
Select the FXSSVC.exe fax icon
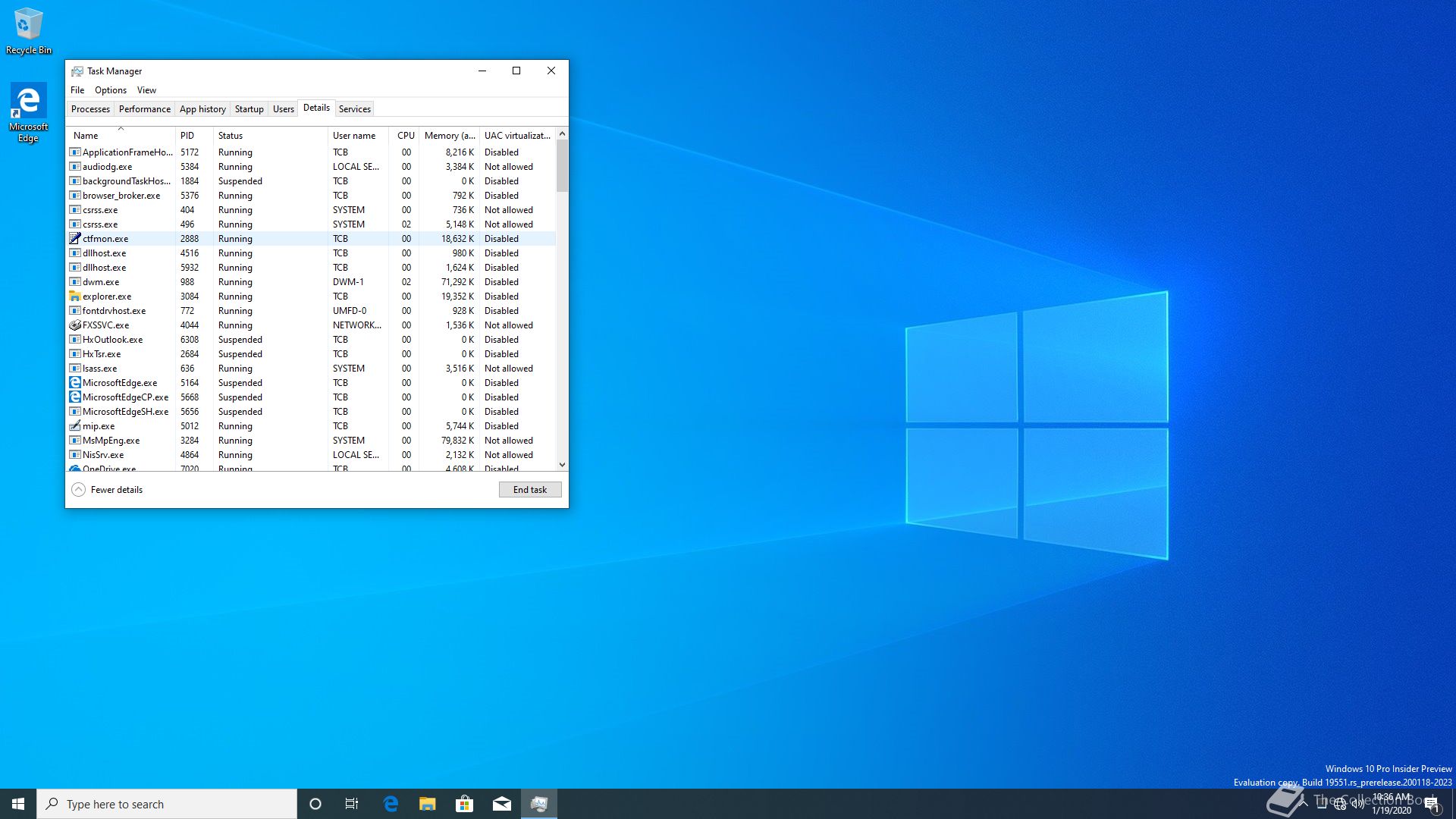pos(75,325)
